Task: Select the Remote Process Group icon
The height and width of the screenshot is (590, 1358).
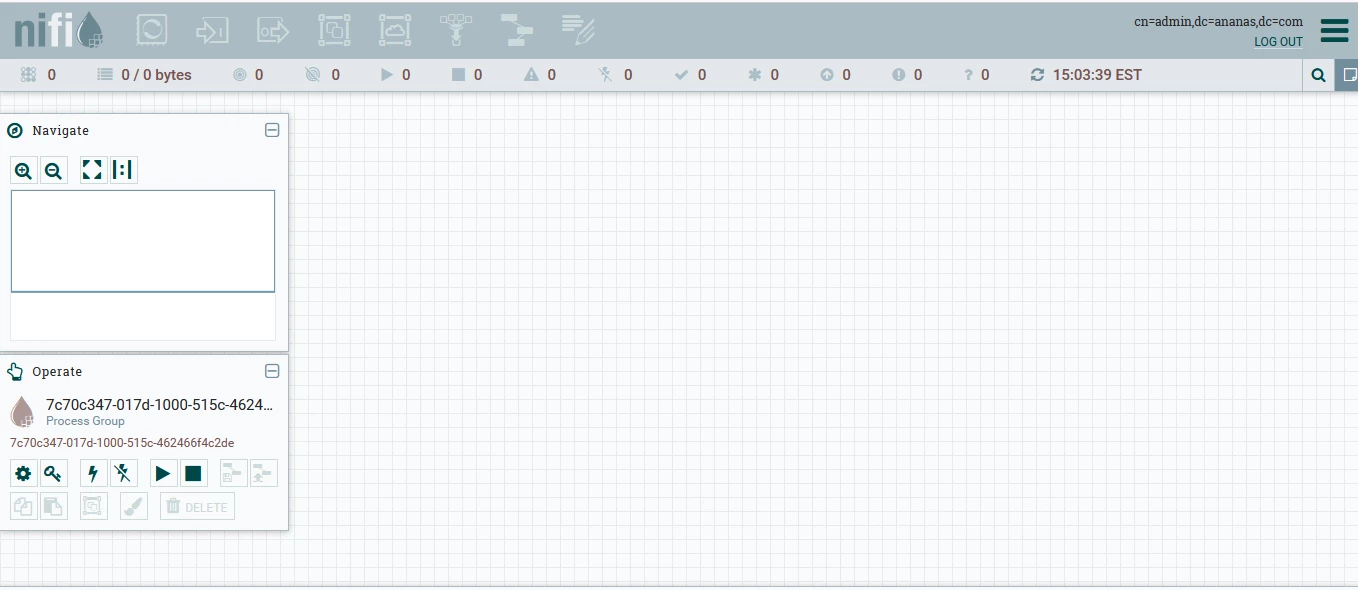Action: click(x=395, y=30)
